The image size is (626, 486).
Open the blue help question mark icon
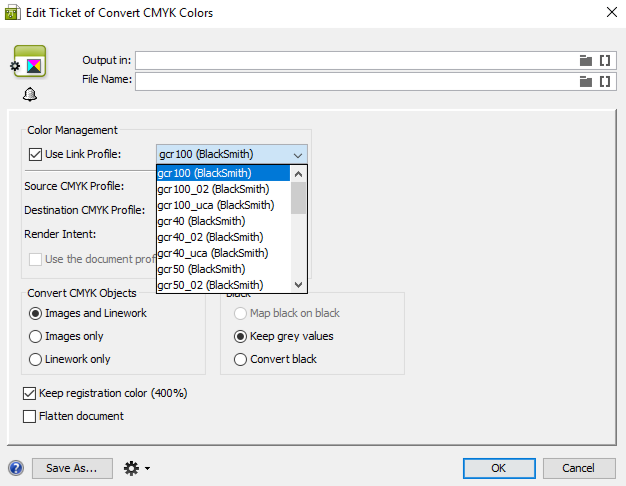click(x=16, y=468)
